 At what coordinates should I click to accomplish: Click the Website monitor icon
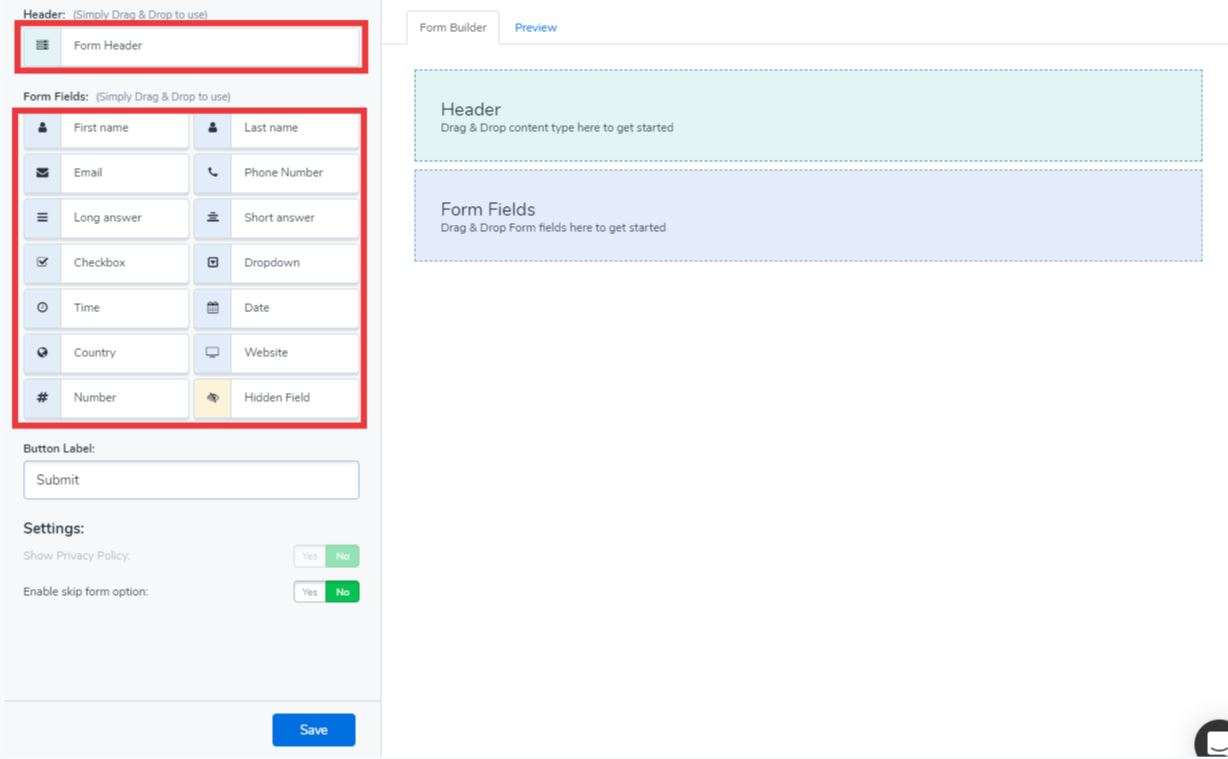click(x=212, y=353)
